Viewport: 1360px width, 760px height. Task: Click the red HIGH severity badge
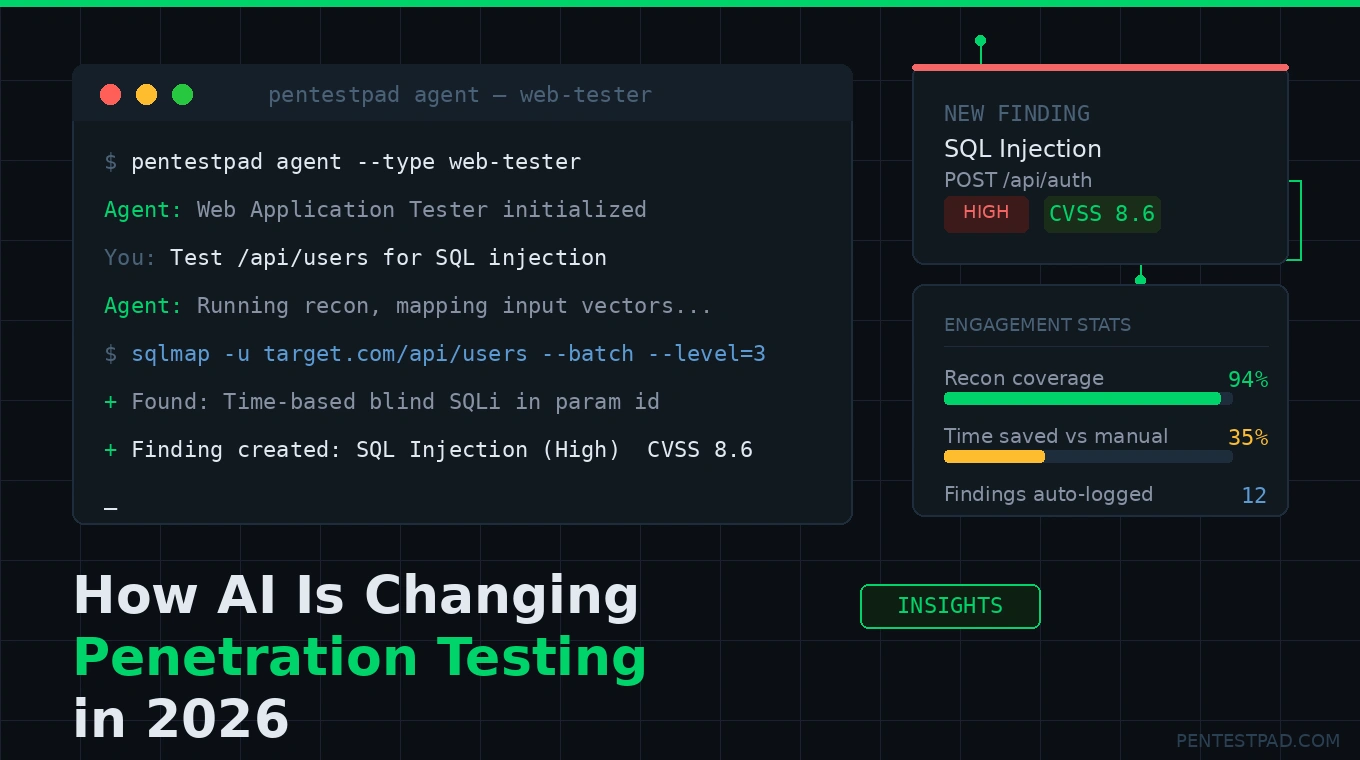click(986, 213)
